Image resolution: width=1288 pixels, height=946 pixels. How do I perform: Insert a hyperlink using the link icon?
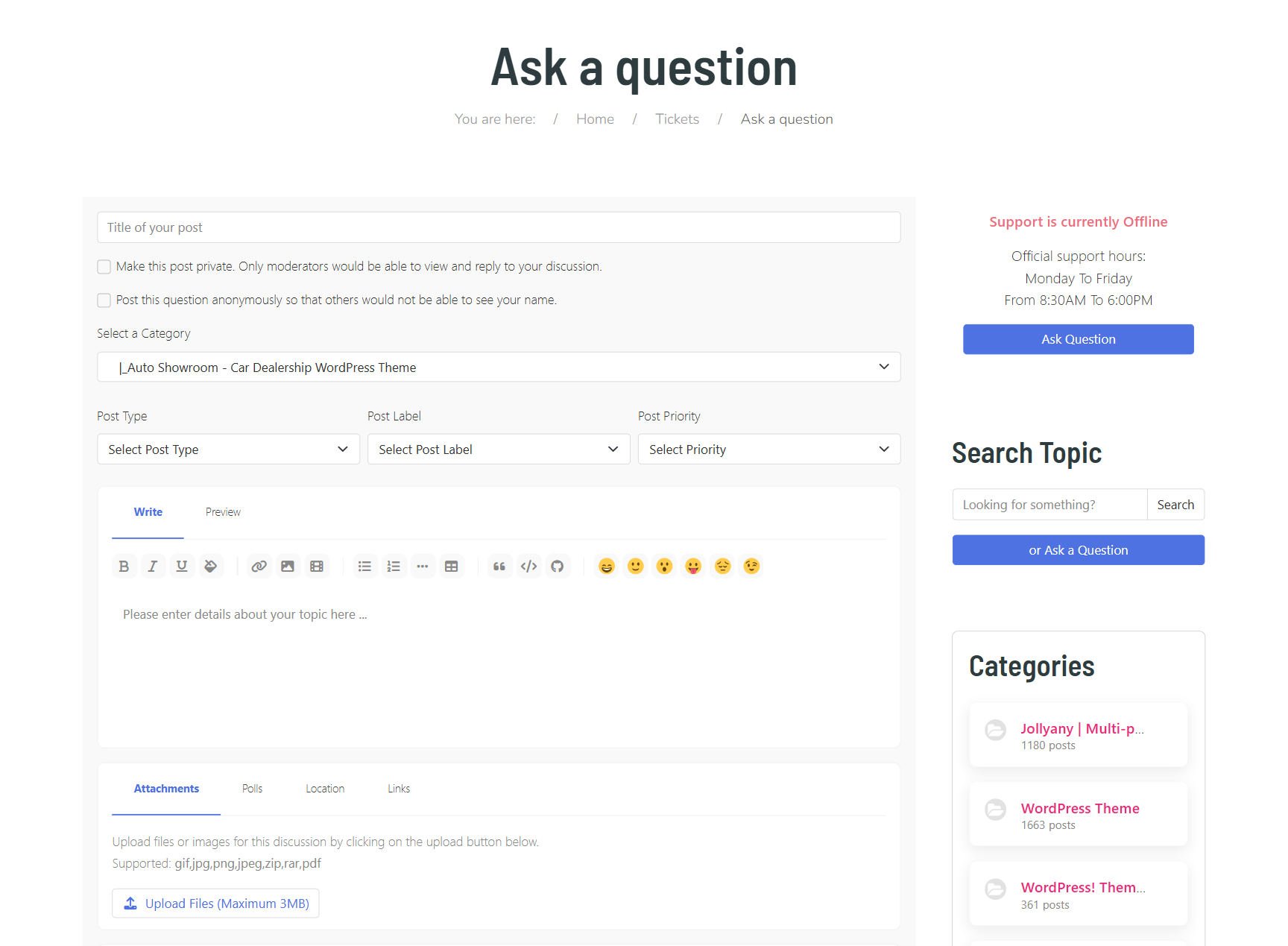coord(259,567)
